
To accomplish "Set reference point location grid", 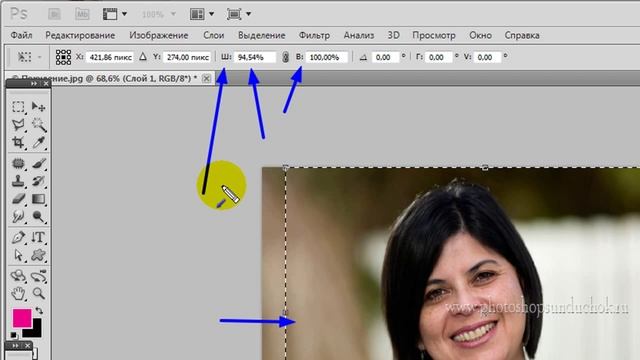I will pos(63,57).
